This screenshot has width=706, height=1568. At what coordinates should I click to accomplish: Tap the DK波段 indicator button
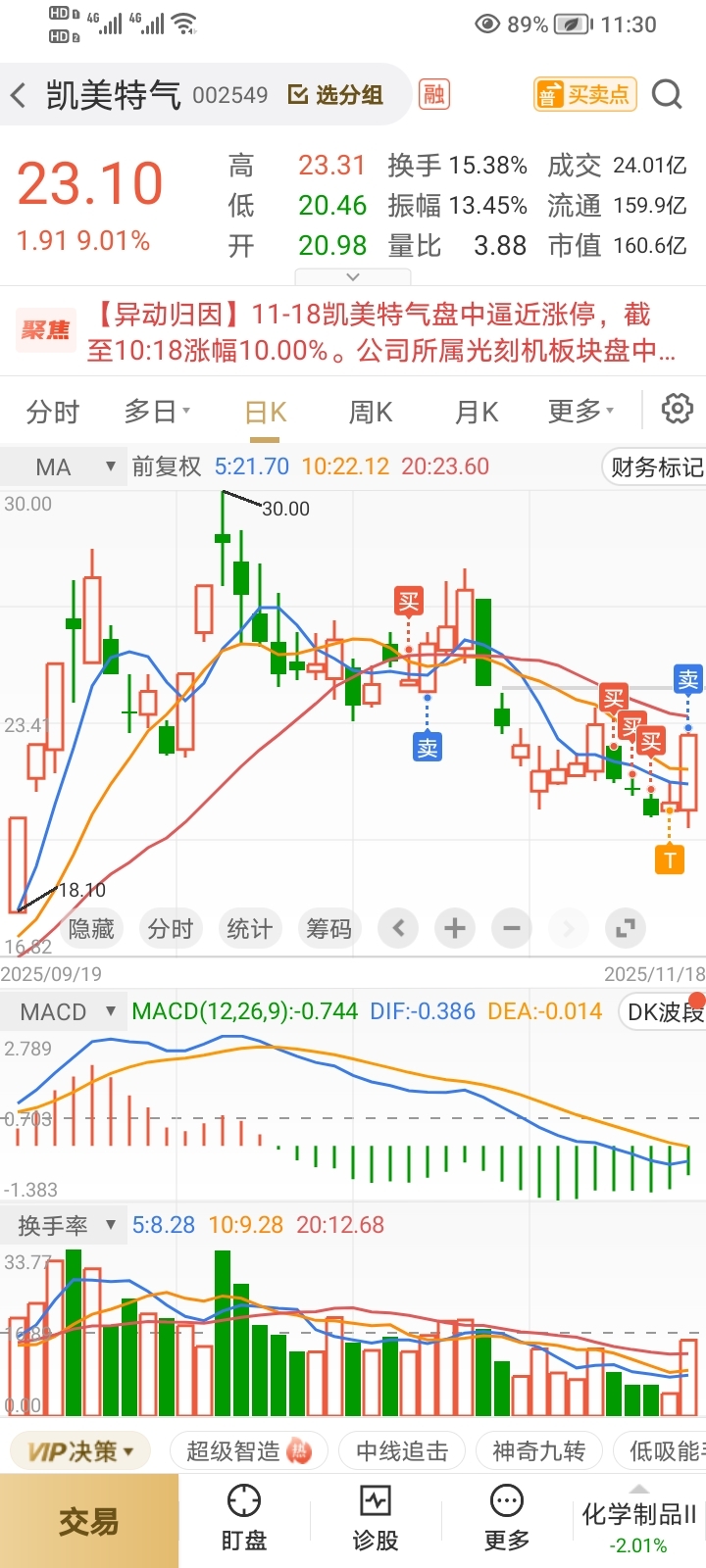click(x=663, y=1011)
